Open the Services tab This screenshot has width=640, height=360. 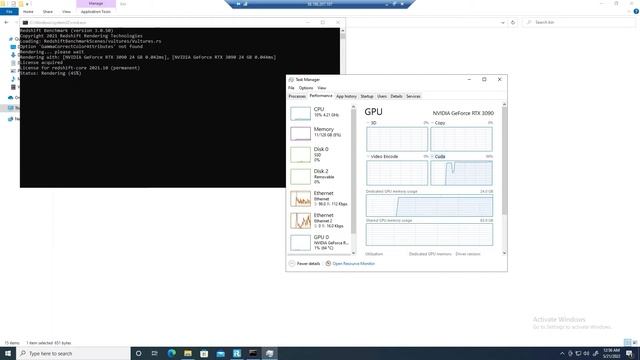click(413, 96)
